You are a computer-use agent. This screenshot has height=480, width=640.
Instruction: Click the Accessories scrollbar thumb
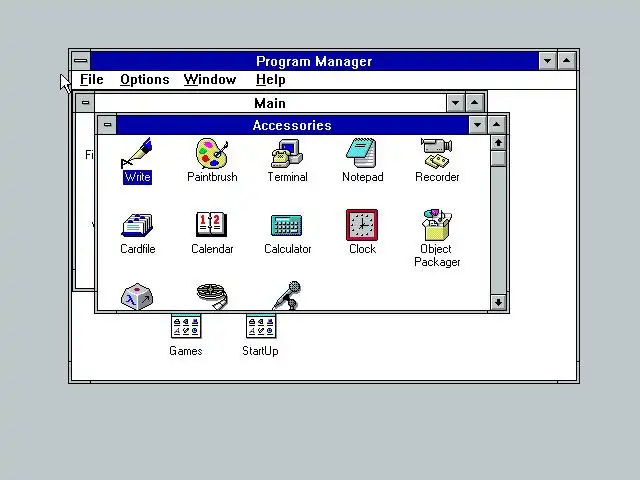pyautogui.click(x=498, y=158)
